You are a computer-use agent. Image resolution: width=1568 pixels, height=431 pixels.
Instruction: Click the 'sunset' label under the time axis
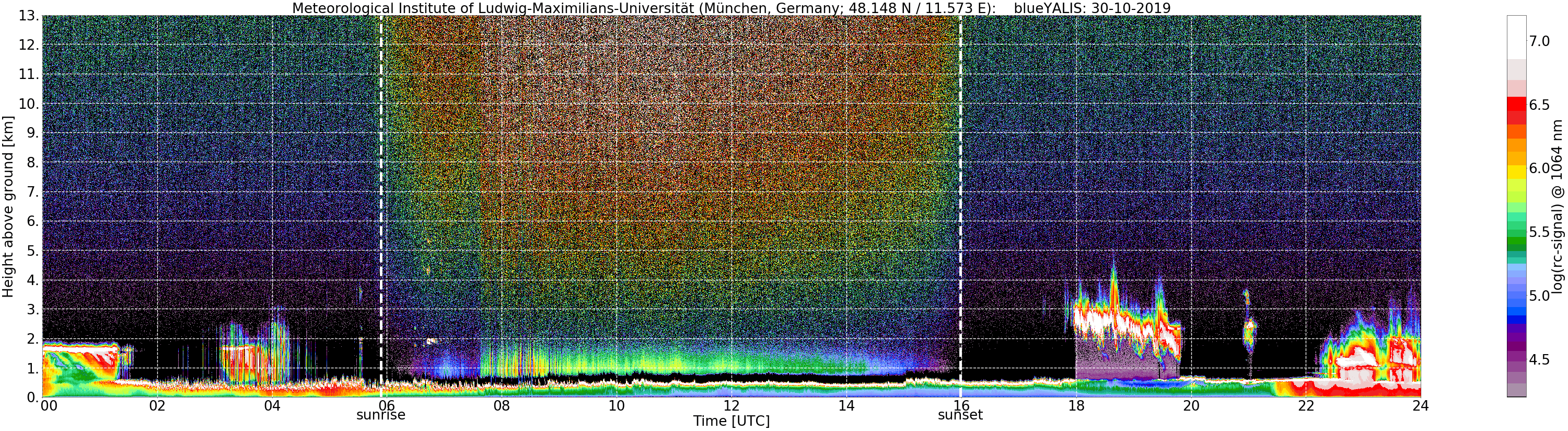(960, 416)
